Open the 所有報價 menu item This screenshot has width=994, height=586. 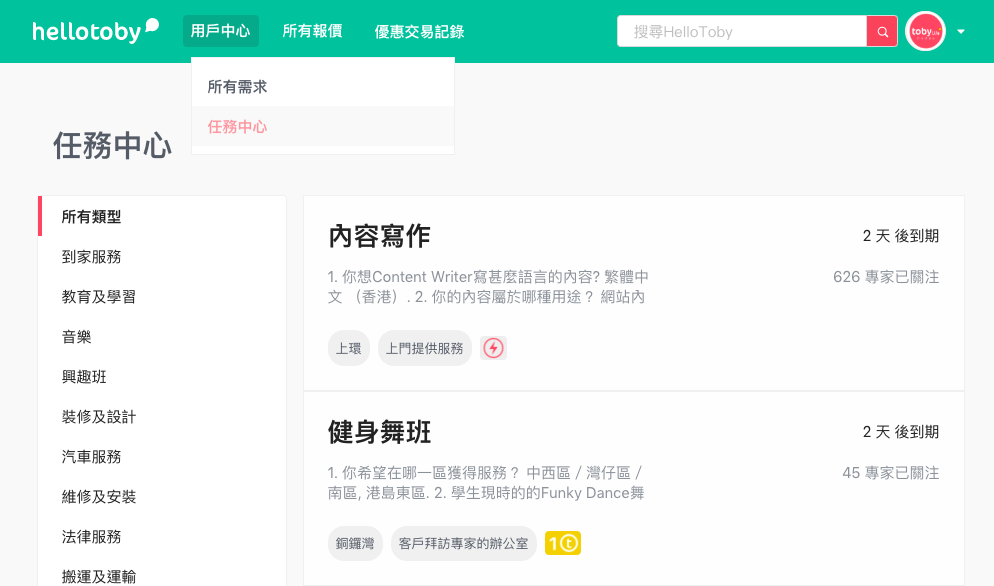[x=313, y=31]
